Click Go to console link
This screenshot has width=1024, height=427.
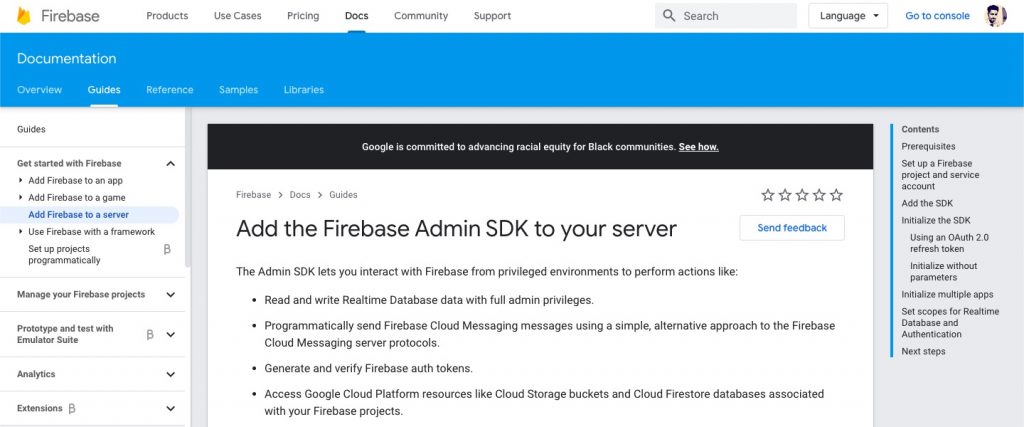tap(937, 16)
